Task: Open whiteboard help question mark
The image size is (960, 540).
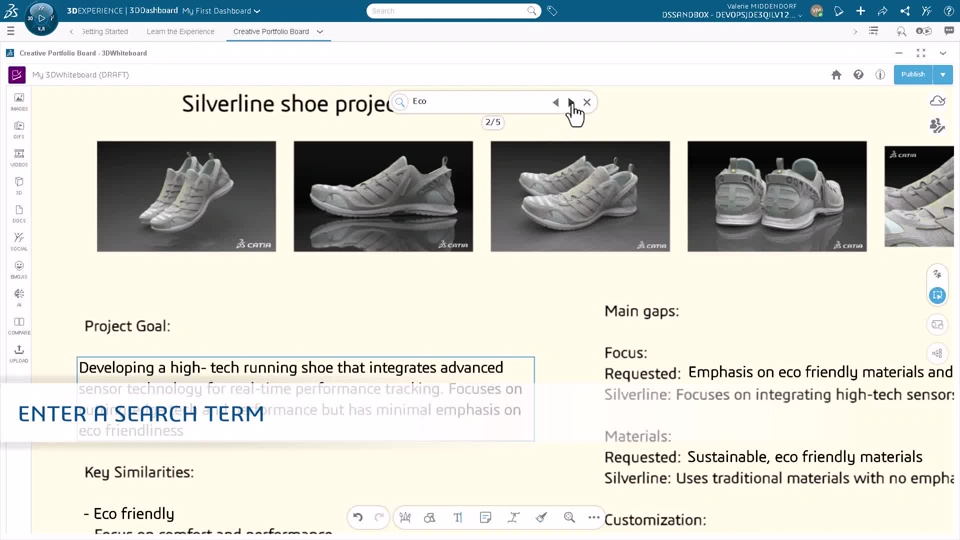Action: 858,75
